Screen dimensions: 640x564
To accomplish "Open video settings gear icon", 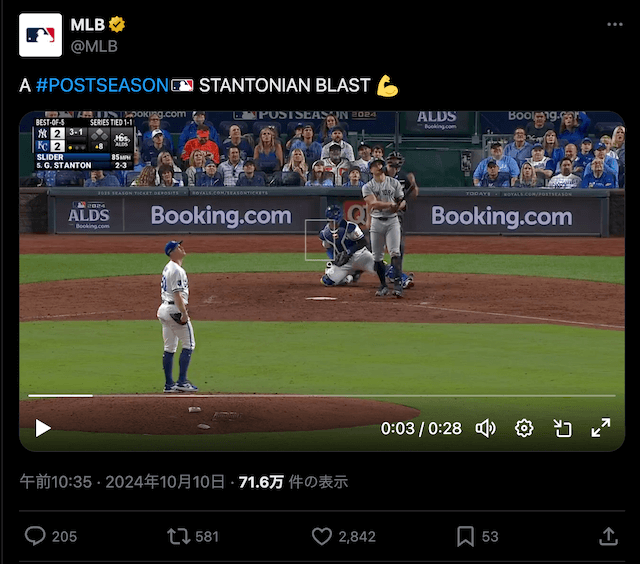I will pos(524,429).
